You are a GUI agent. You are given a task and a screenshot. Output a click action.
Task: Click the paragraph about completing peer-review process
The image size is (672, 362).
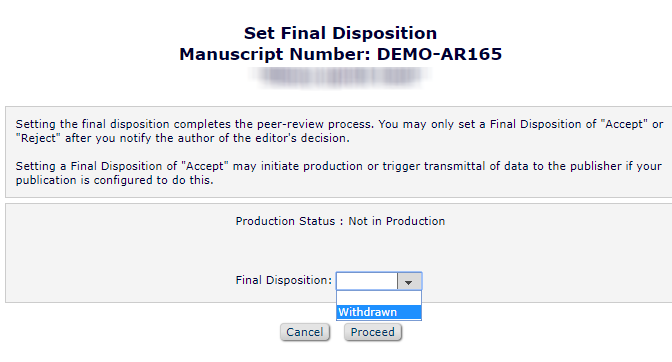(339, 131)
